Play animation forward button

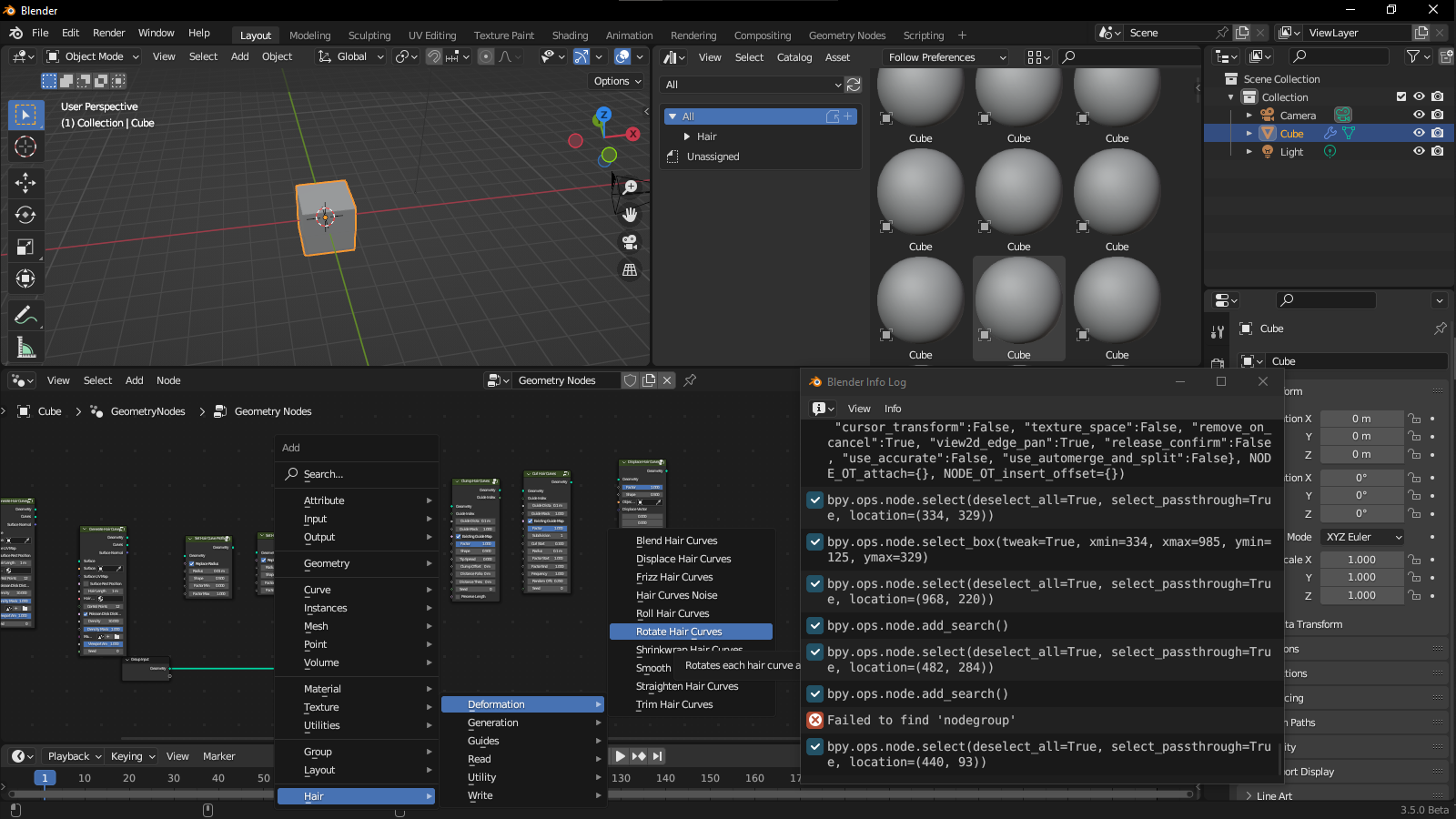coord(620,756)
